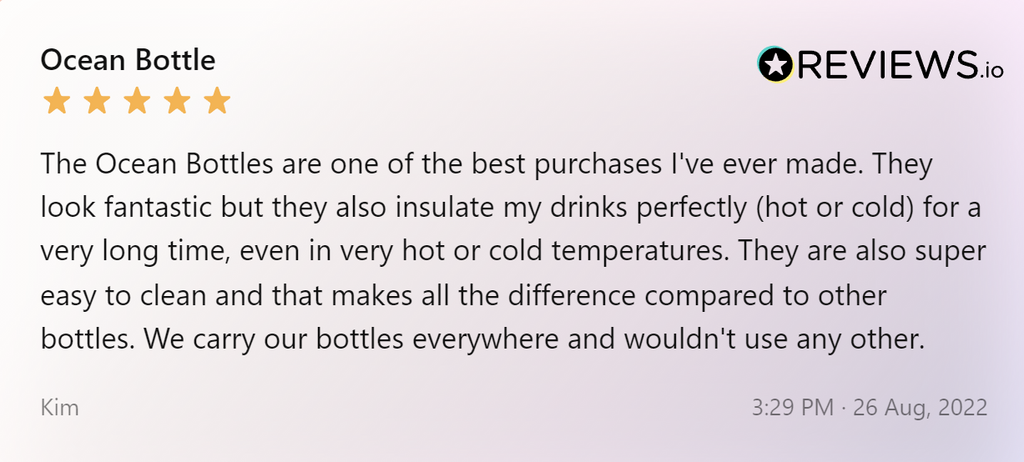Click the second gold rating star
Image resolution: width=1024 pixels, height=462 pixels.
[x=96, y=101]
